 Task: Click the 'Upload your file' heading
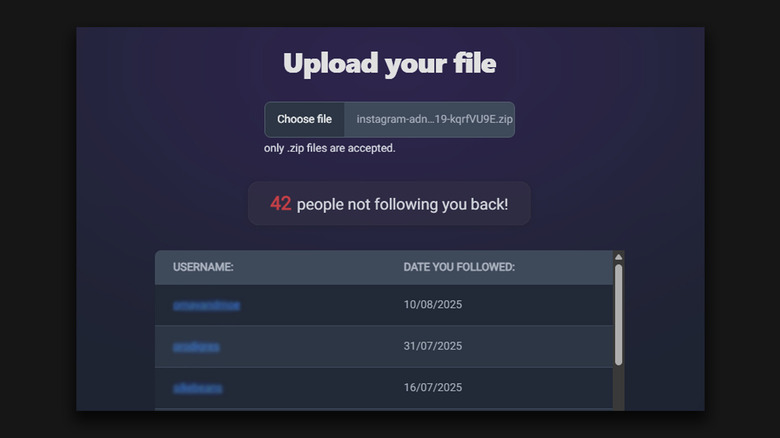[x=389, y=64]
